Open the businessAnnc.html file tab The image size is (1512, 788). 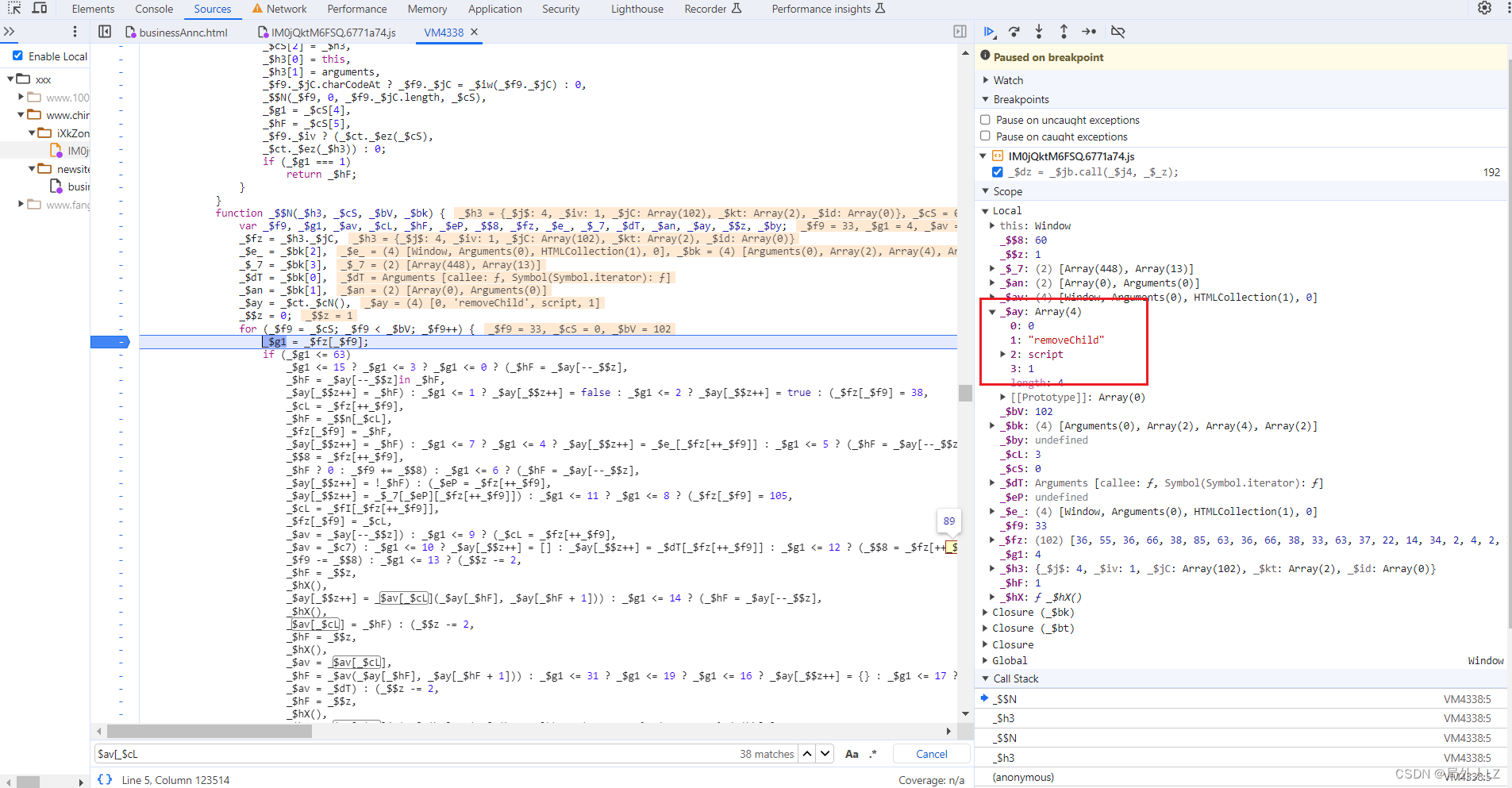(x=176, y=33)
